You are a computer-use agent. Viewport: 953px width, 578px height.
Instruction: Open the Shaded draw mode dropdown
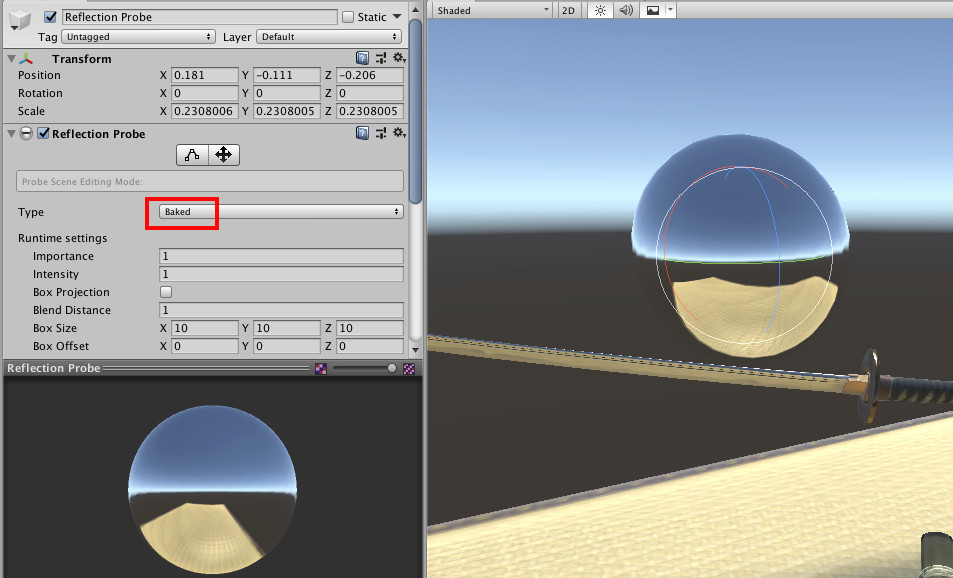pos(492,10)
